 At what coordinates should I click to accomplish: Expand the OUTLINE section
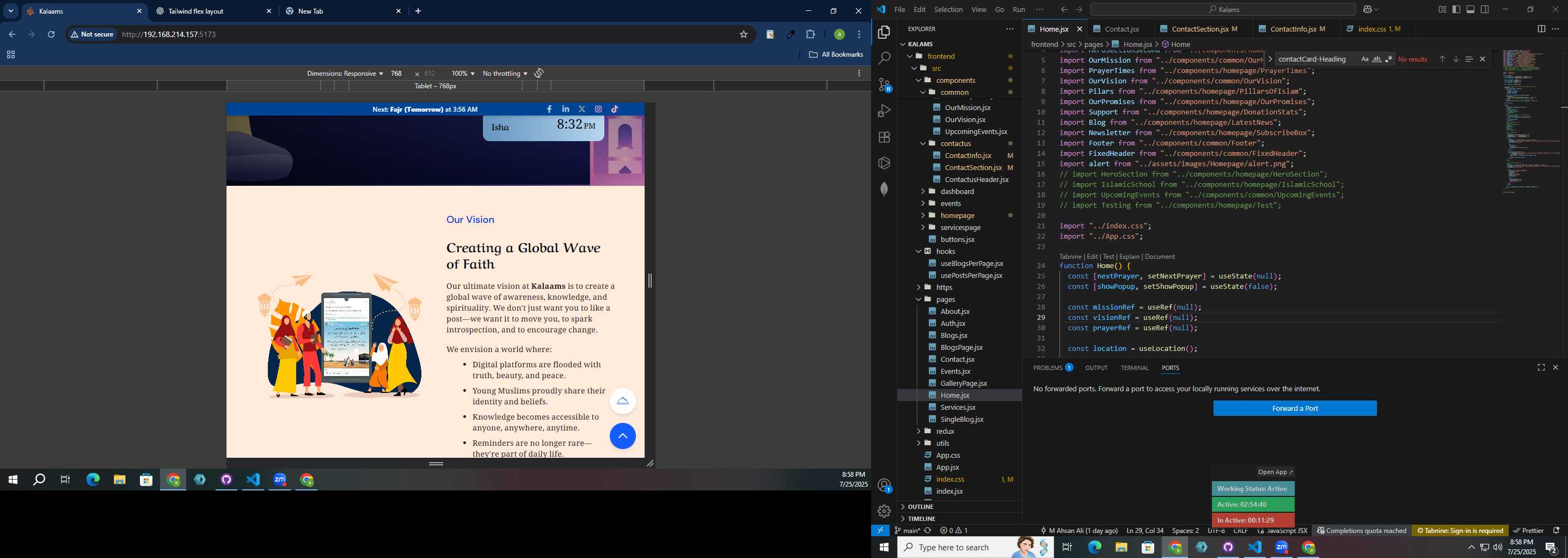pyautogui.click(x=920, y=507)
